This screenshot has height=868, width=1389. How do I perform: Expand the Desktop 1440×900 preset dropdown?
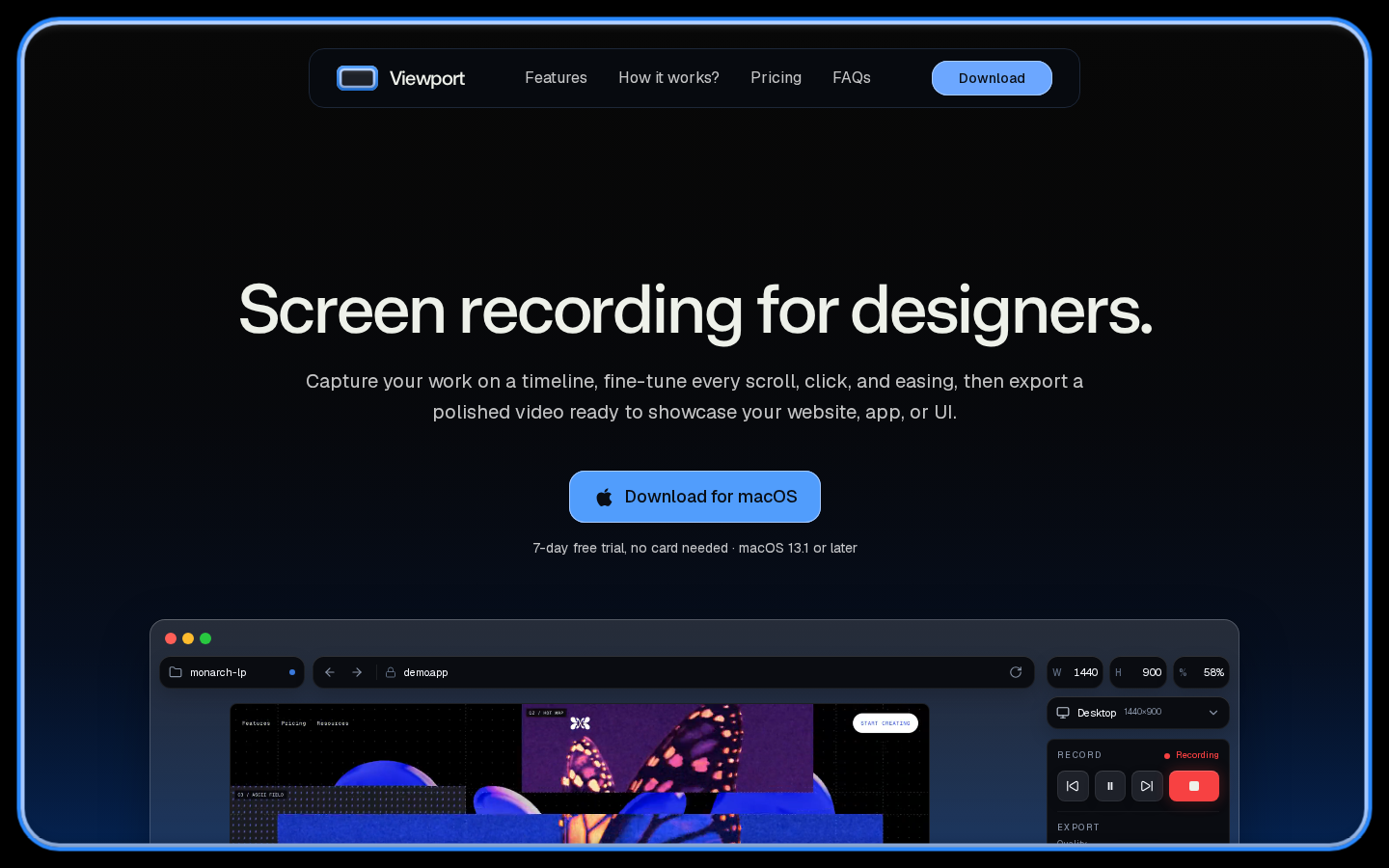tap(1138, 713)
